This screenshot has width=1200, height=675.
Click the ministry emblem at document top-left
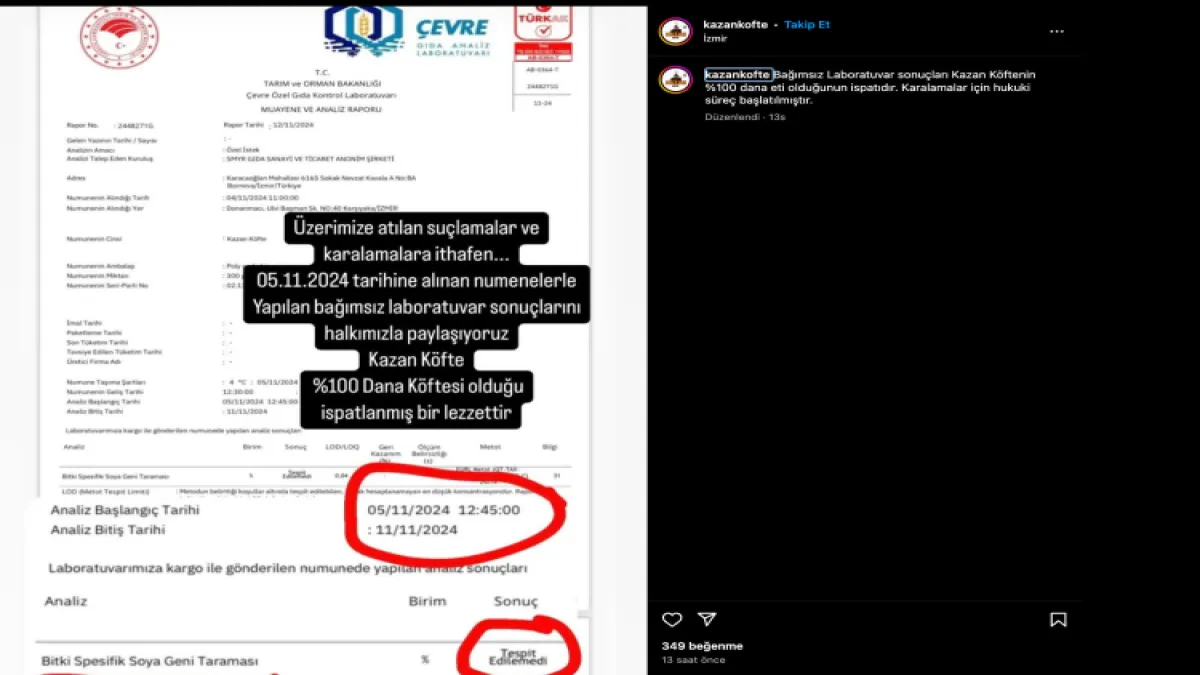pos(119,38)
